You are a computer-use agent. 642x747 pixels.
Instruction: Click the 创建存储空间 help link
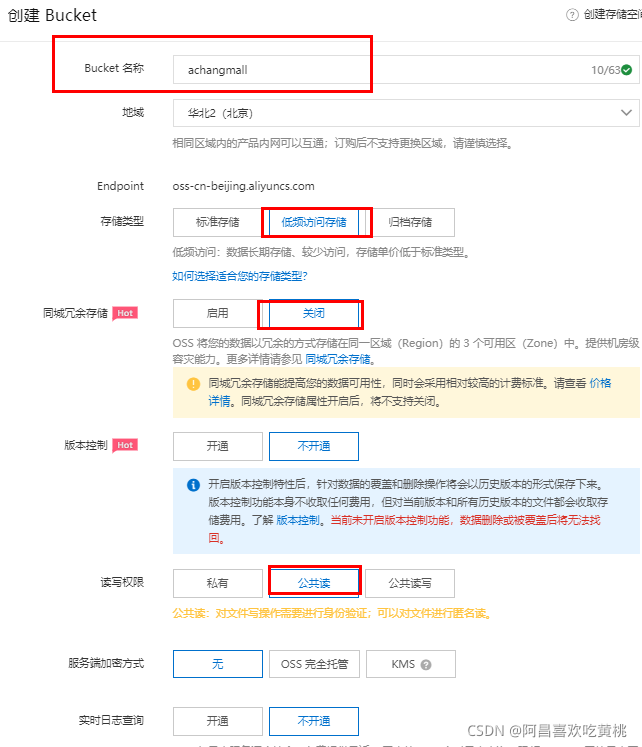click(x=612, y=15)
